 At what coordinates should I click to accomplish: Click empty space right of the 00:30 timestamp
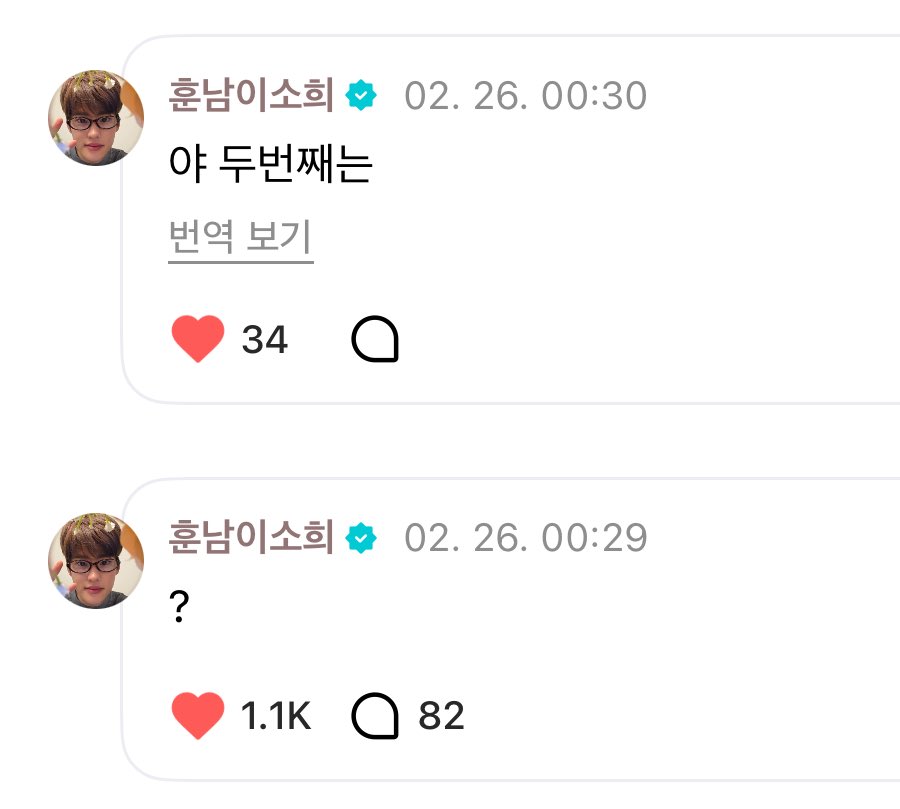[770, 97]
